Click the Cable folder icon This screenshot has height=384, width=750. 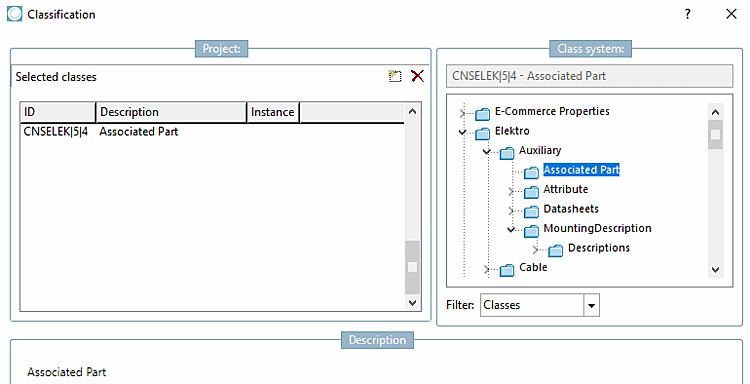tap(507, 270)
